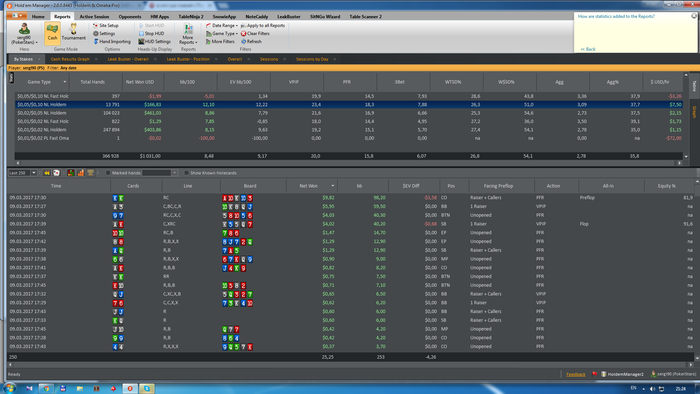This screenshot has height=394, width=700.
Task: Open the Date Range dropdown
Action: 222,25
